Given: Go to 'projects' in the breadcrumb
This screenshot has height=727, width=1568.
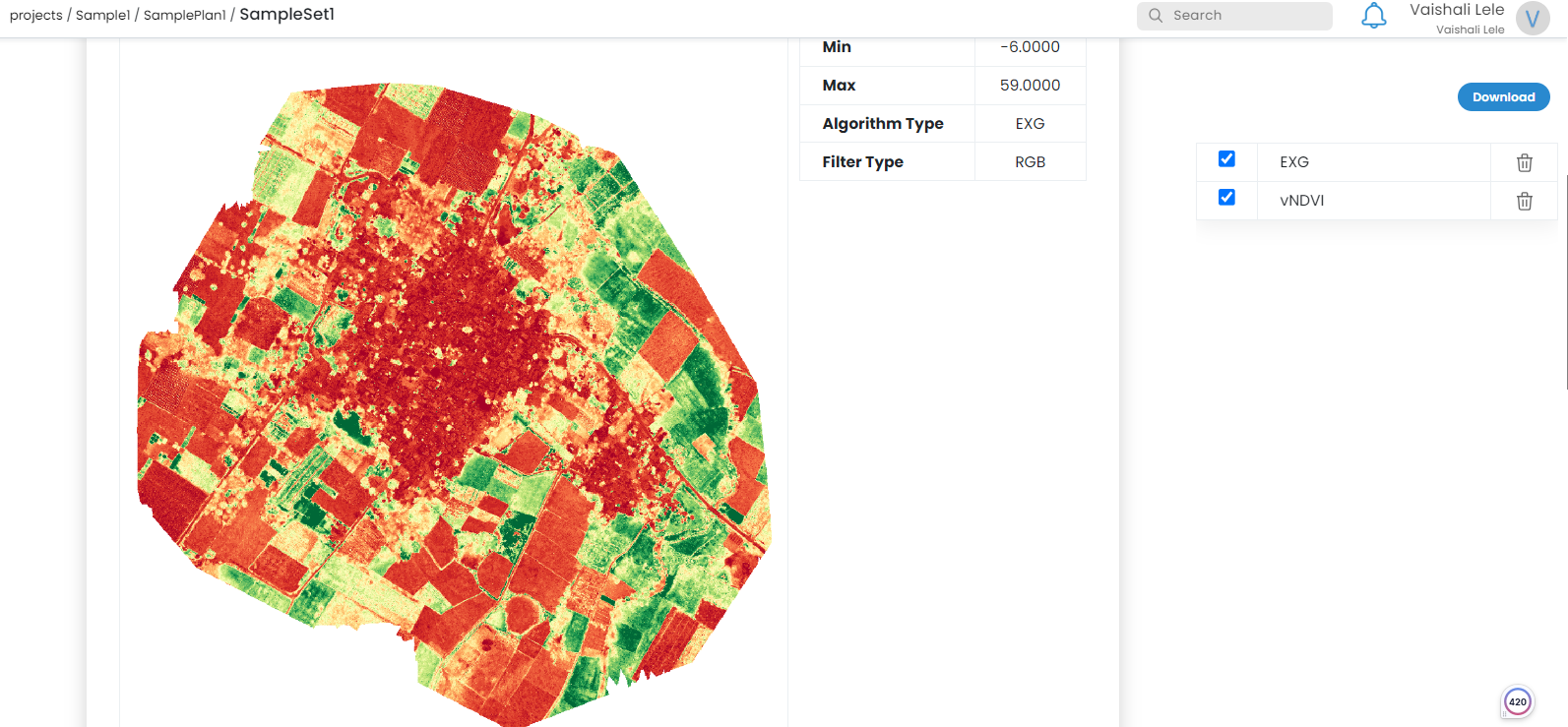Looking at the screenshot, I should 35,16.
